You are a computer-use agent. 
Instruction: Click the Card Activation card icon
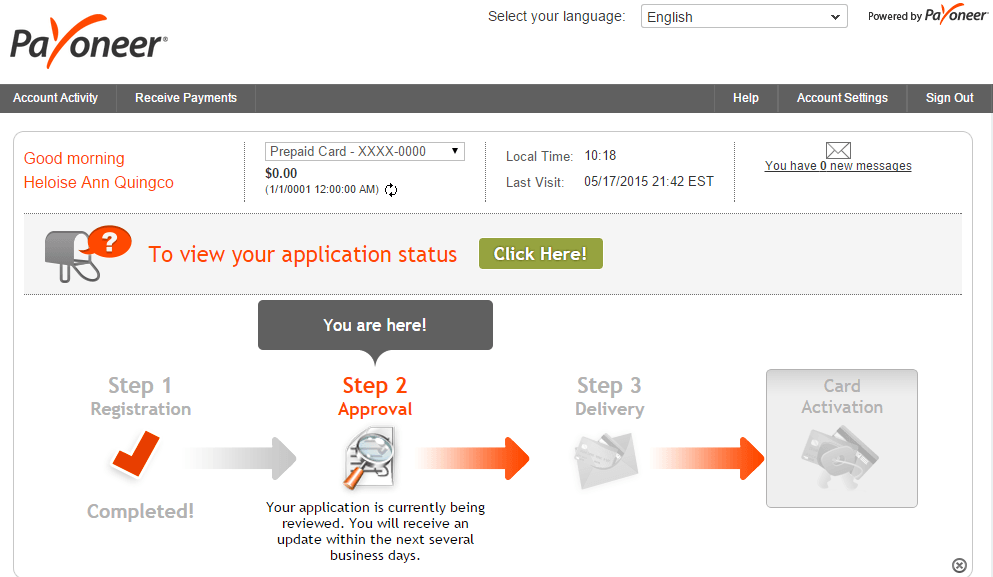[841, 458]
